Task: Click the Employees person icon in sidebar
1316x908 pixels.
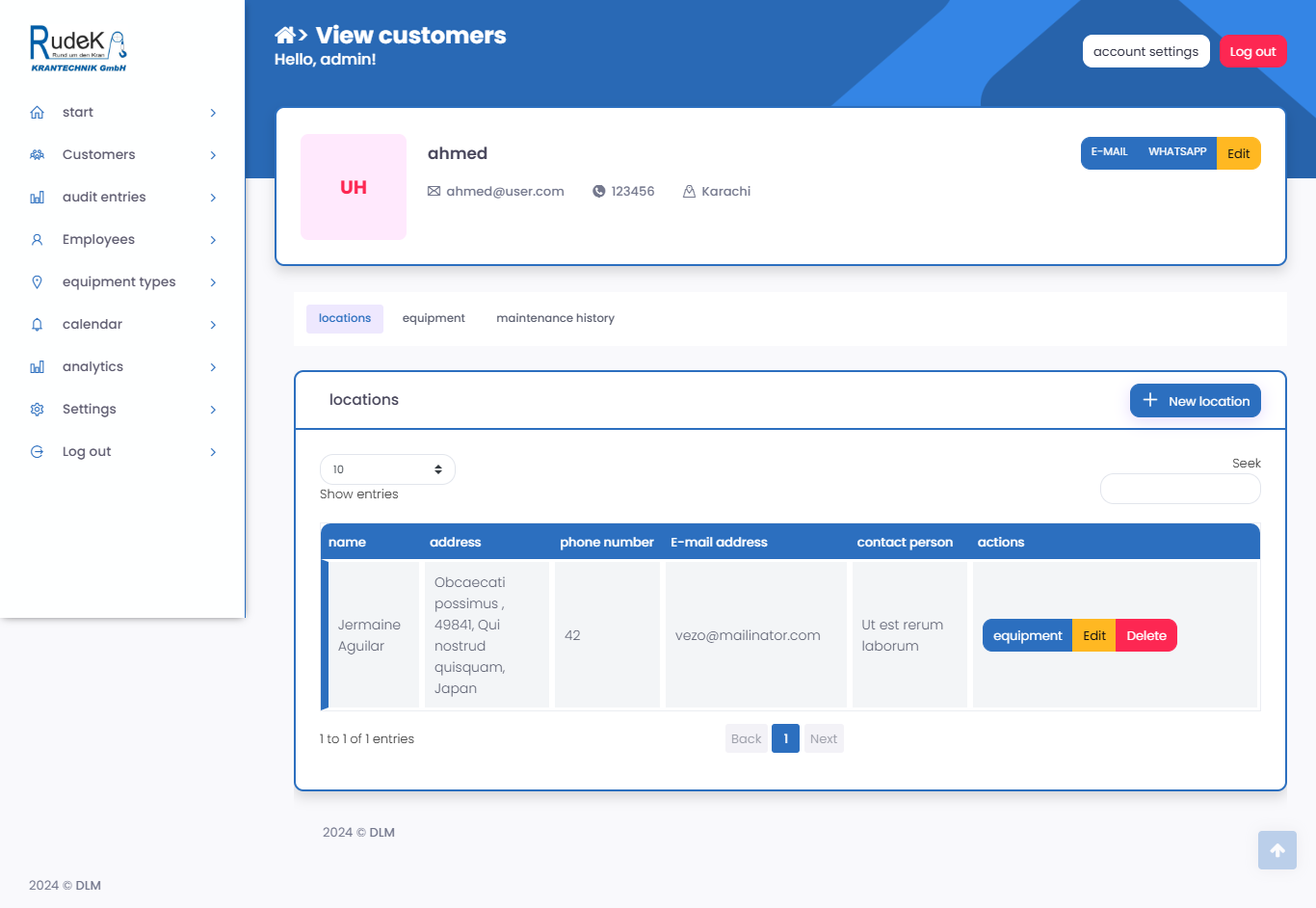Action: coord(38,240)
